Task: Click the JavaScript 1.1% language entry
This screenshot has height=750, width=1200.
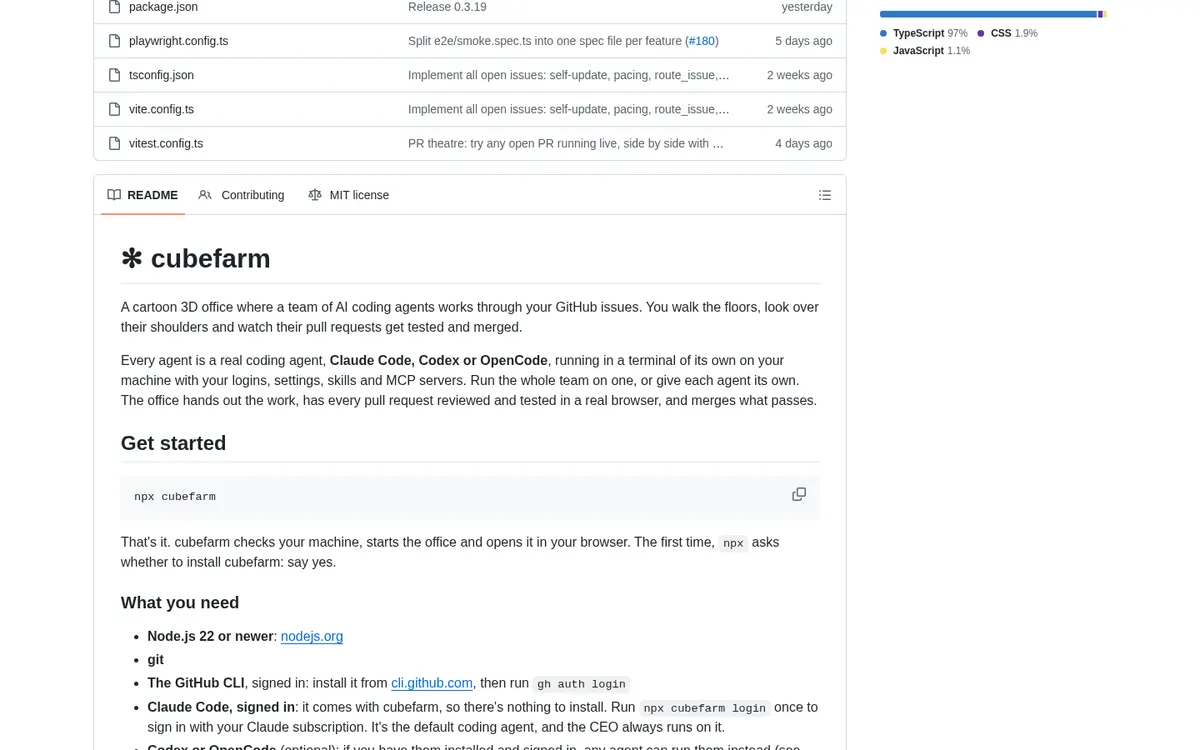Action: tap(925, 51)
